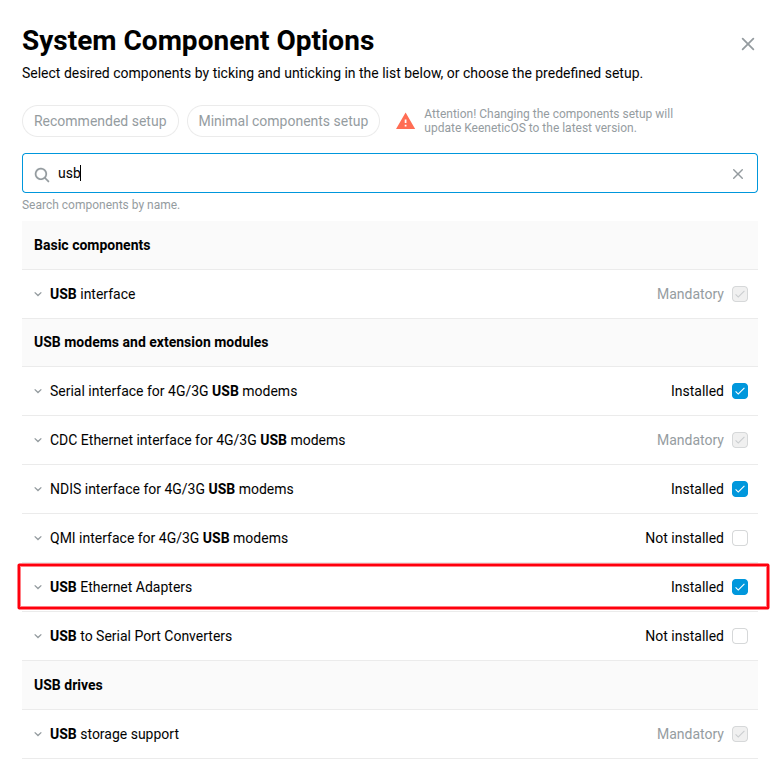The width and height of the screenshot is (776, 764).
Task: Expand USB Ethernet Adapters details chevron
Action: [38, 587]
